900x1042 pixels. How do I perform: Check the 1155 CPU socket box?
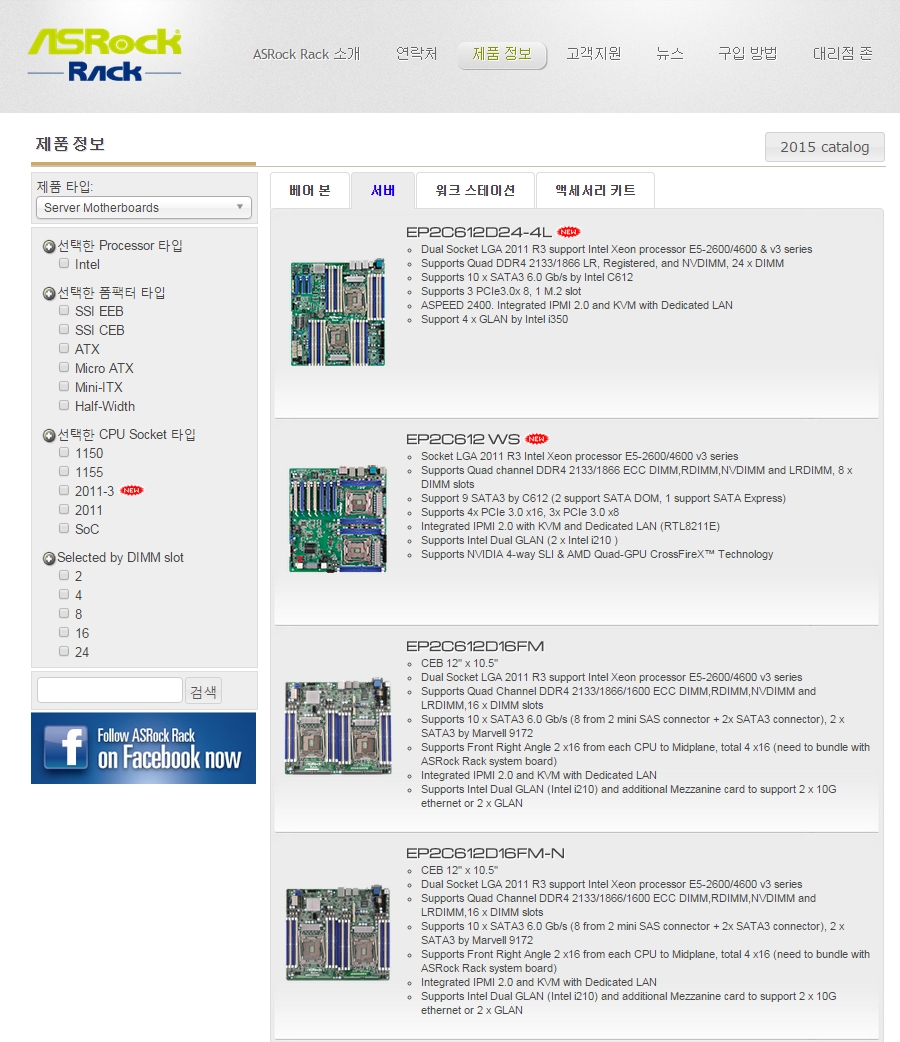(64, 471)
